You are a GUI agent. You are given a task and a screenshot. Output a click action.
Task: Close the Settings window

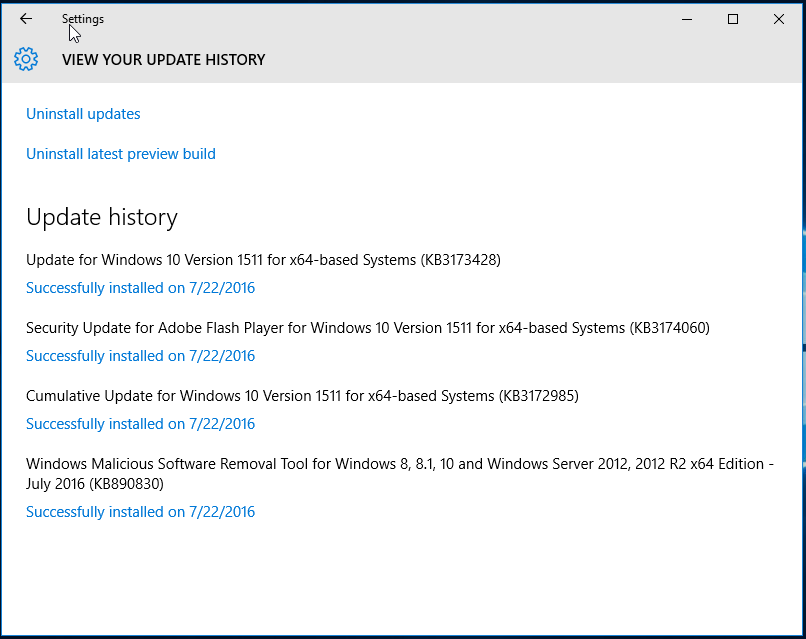[779, 20]
